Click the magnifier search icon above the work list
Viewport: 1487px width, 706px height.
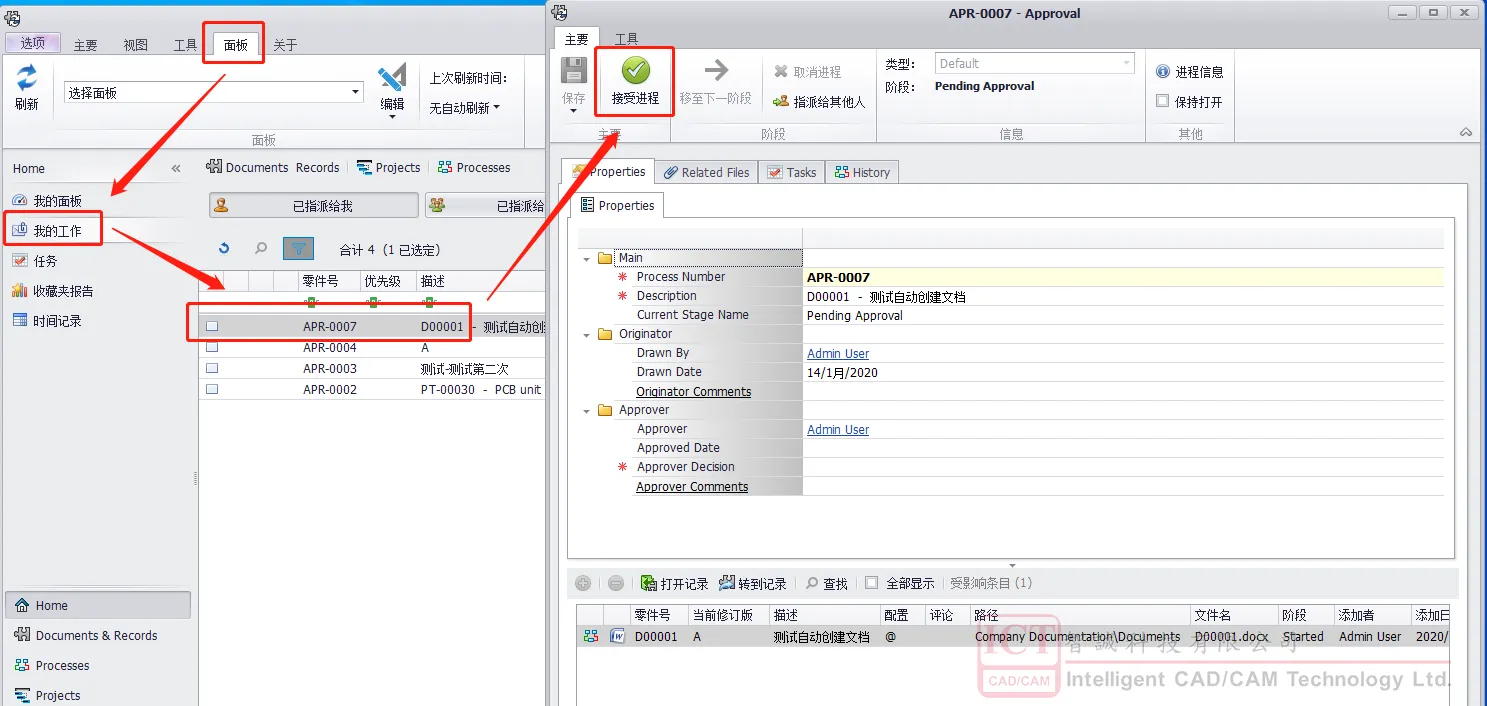(260, 249)
